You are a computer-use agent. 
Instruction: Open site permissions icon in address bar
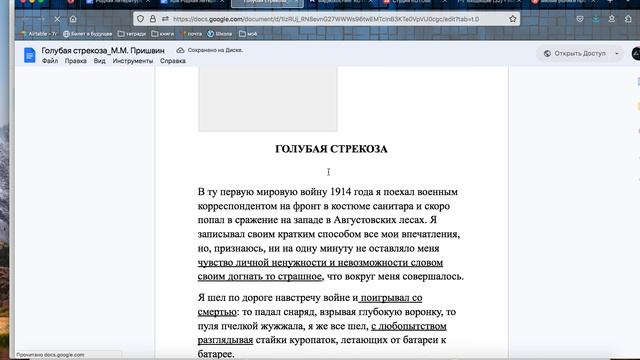click(x=165, y=19)
